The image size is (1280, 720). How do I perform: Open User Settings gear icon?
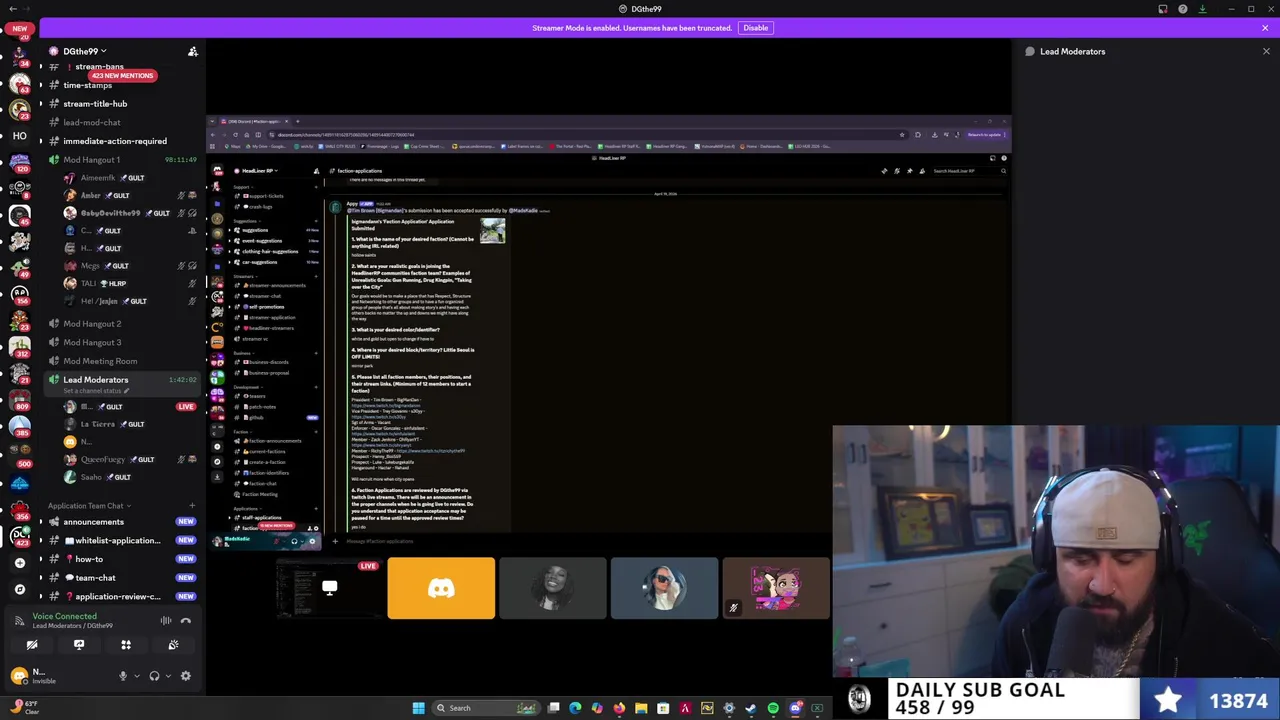click(185, 676)
